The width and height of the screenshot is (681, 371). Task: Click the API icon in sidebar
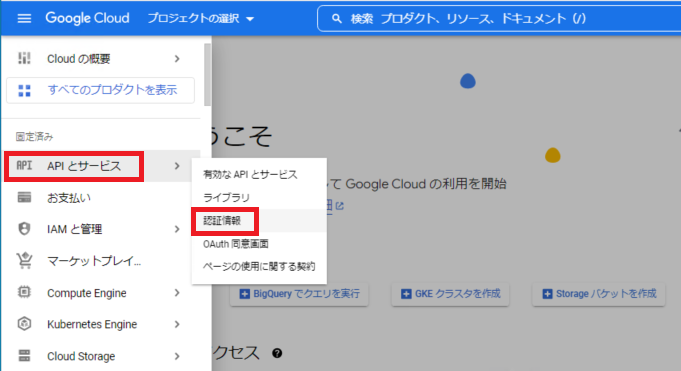click(24, 166)
